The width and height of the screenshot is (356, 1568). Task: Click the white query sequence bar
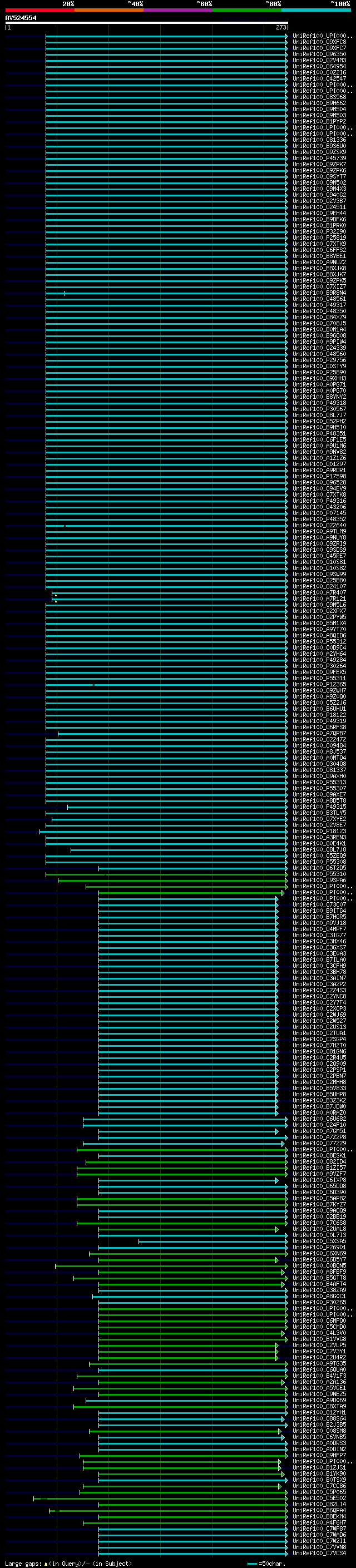point(147,23)
